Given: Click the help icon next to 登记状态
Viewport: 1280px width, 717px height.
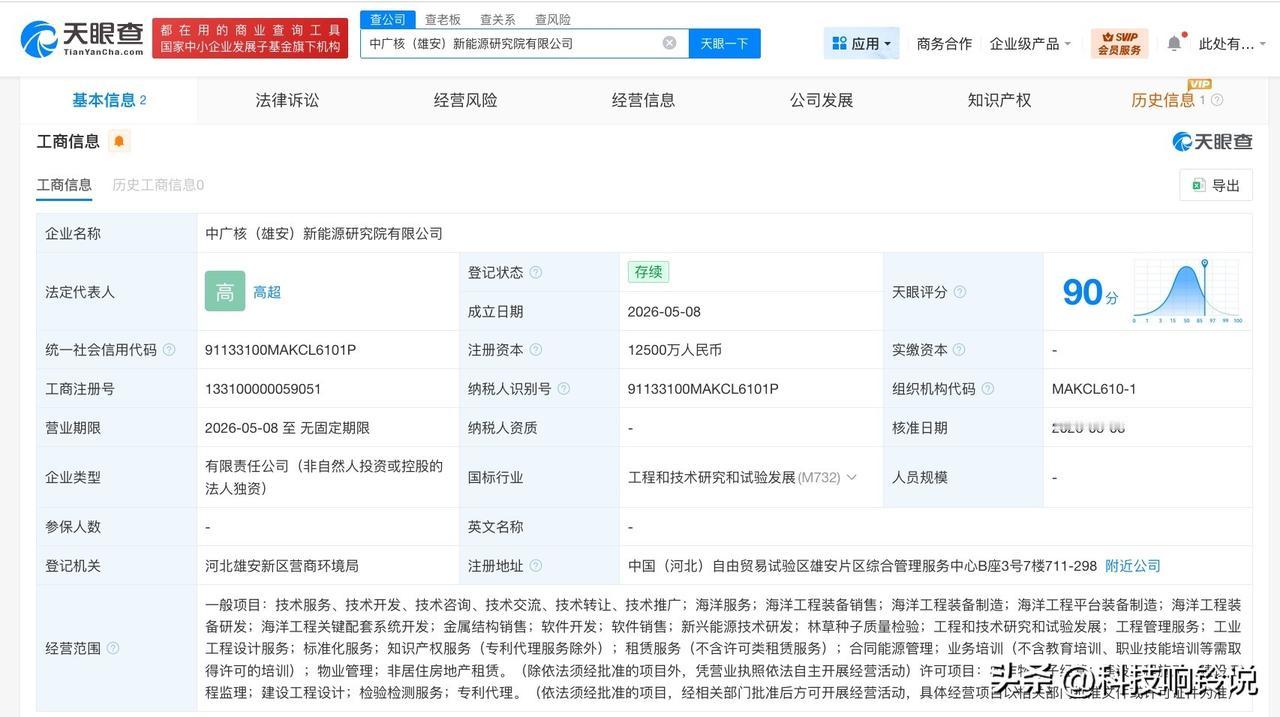Looking at the screenshot, I should 536,272.
